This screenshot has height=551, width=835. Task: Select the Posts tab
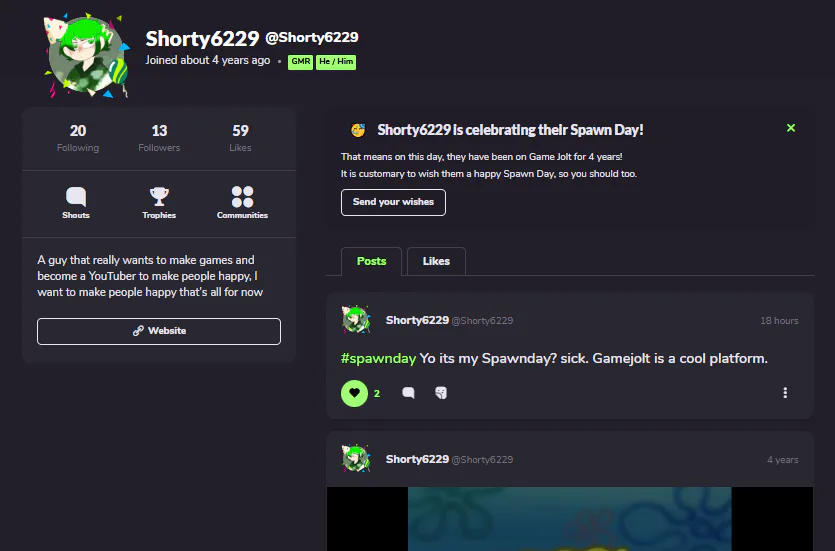tap(371, 261)
